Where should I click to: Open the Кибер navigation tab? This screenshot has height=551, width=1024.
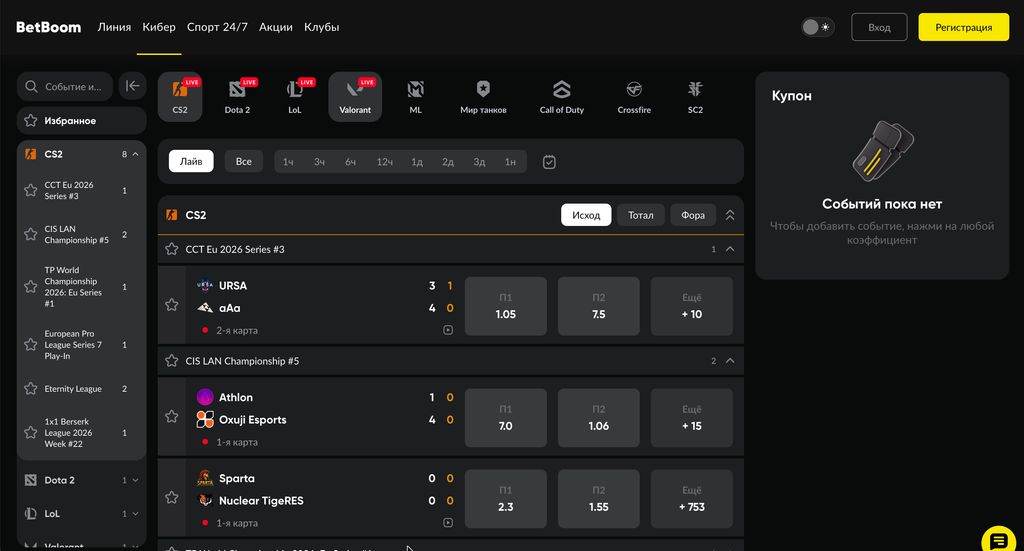coord(159,27)
